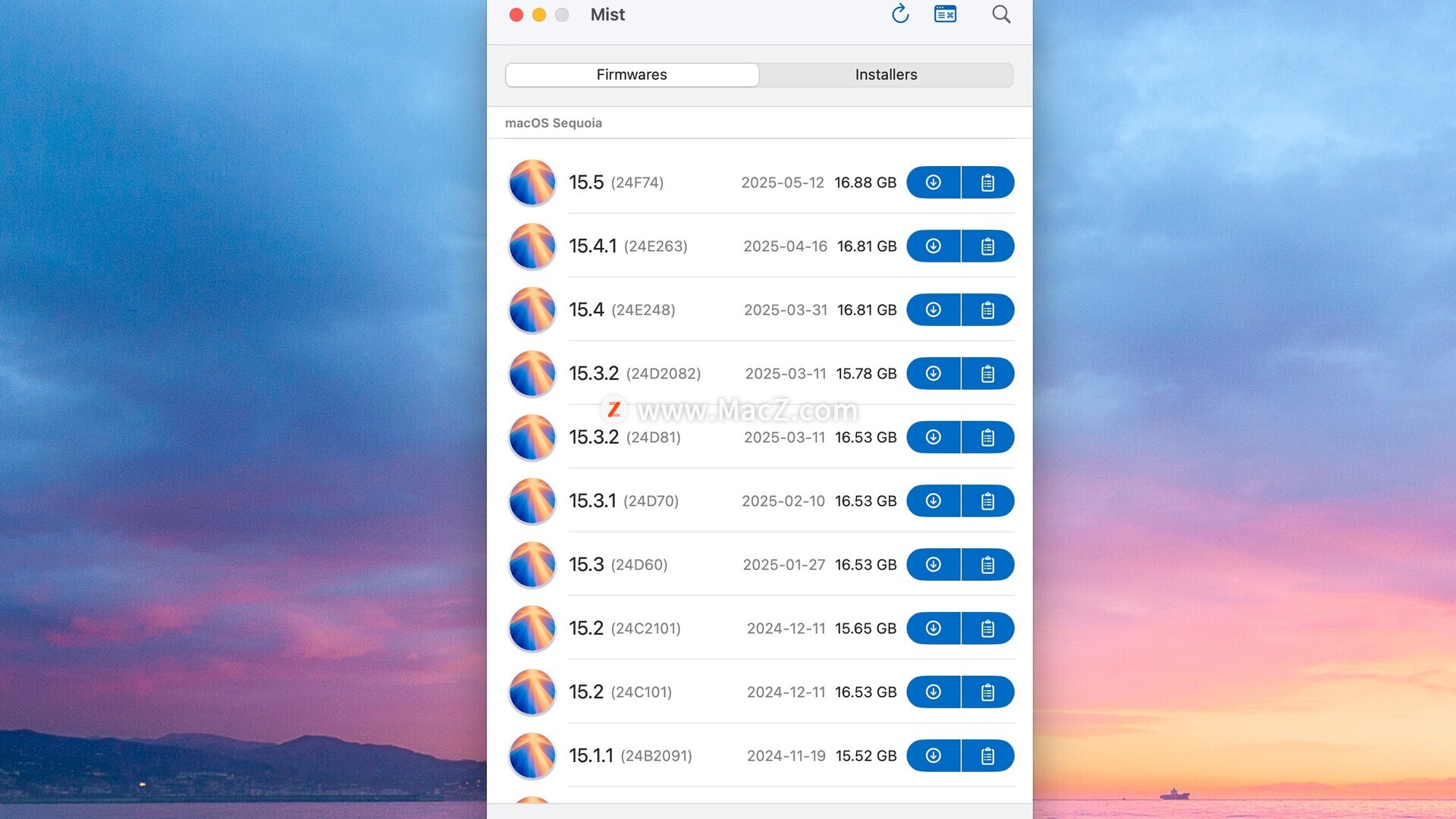Click the date 2025-01-27
The width and height of the screenshot is (1456, 819).
(784, 564)
